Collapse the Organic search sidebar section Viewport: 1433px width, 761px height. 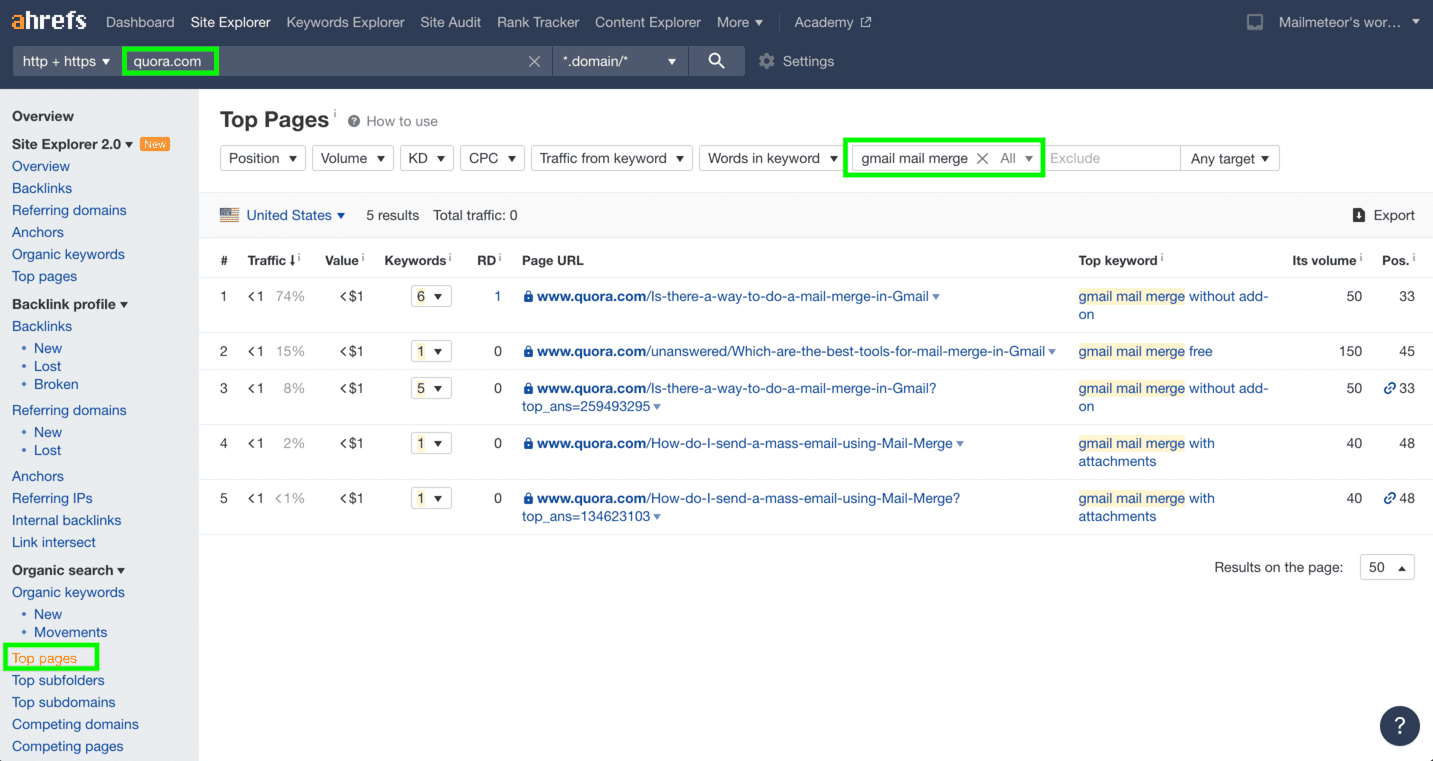click(68, 570)
